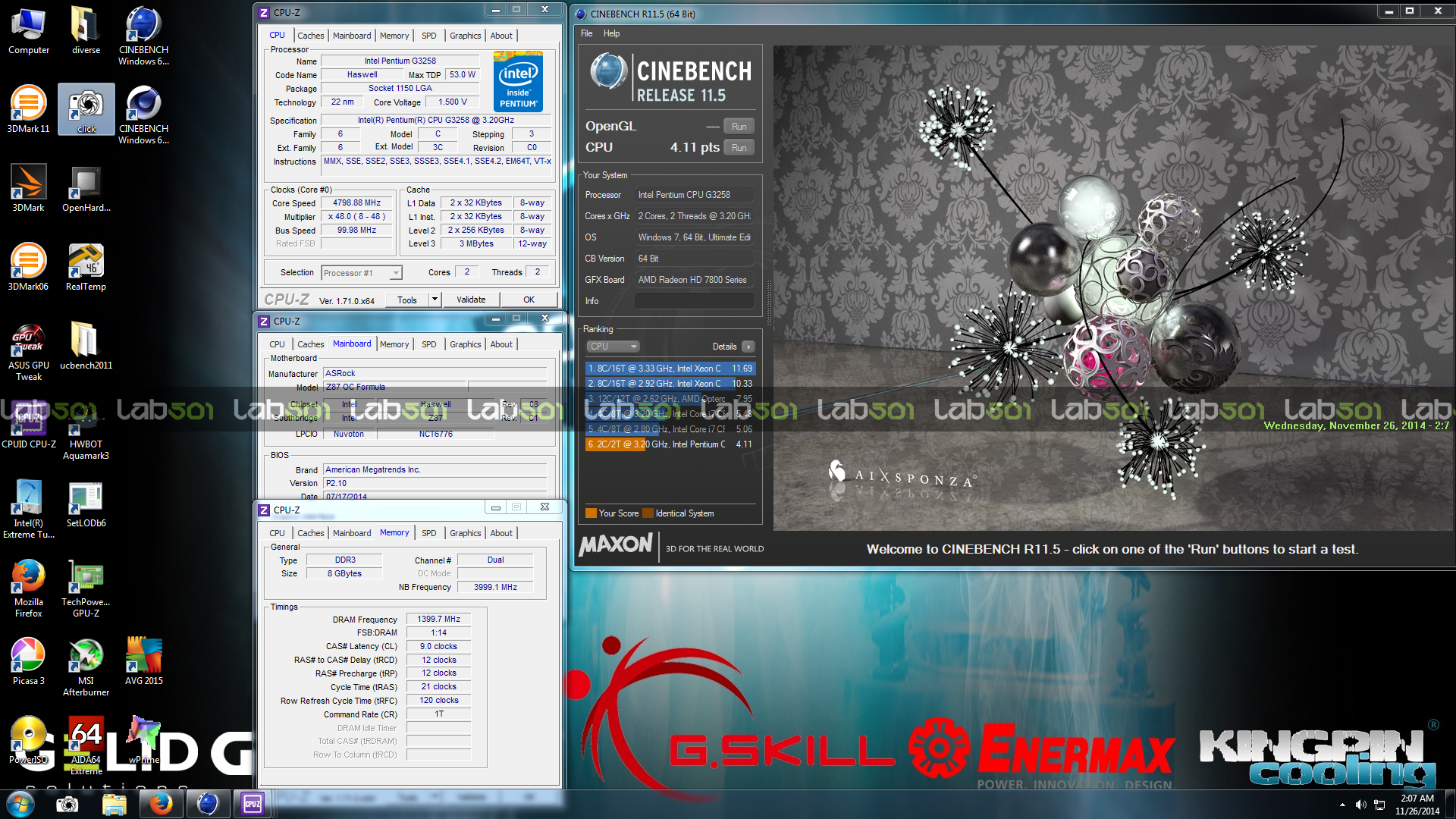This screenshot has width=1456, height=819.
Task: Switch to Memory tab in top CPU-Z window
Action: pyautogui.click(x=394, y=36)
